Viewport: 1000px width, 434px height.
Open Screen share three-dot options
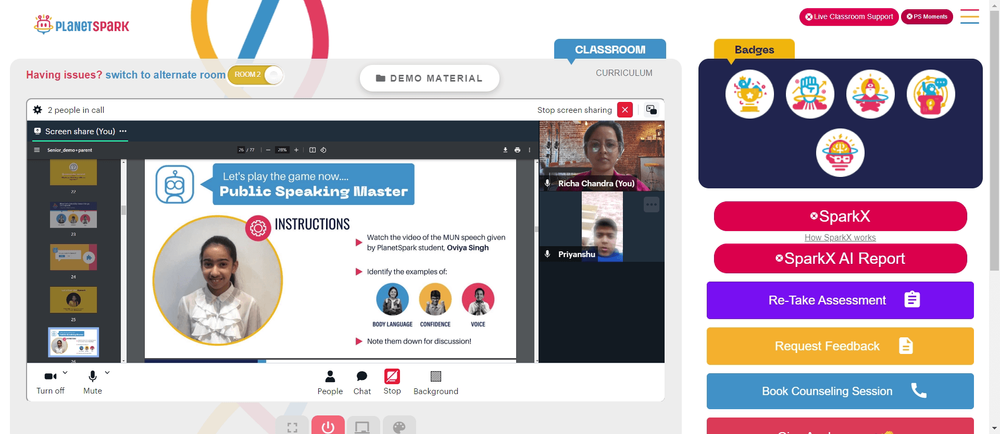(x=123, y=131)
